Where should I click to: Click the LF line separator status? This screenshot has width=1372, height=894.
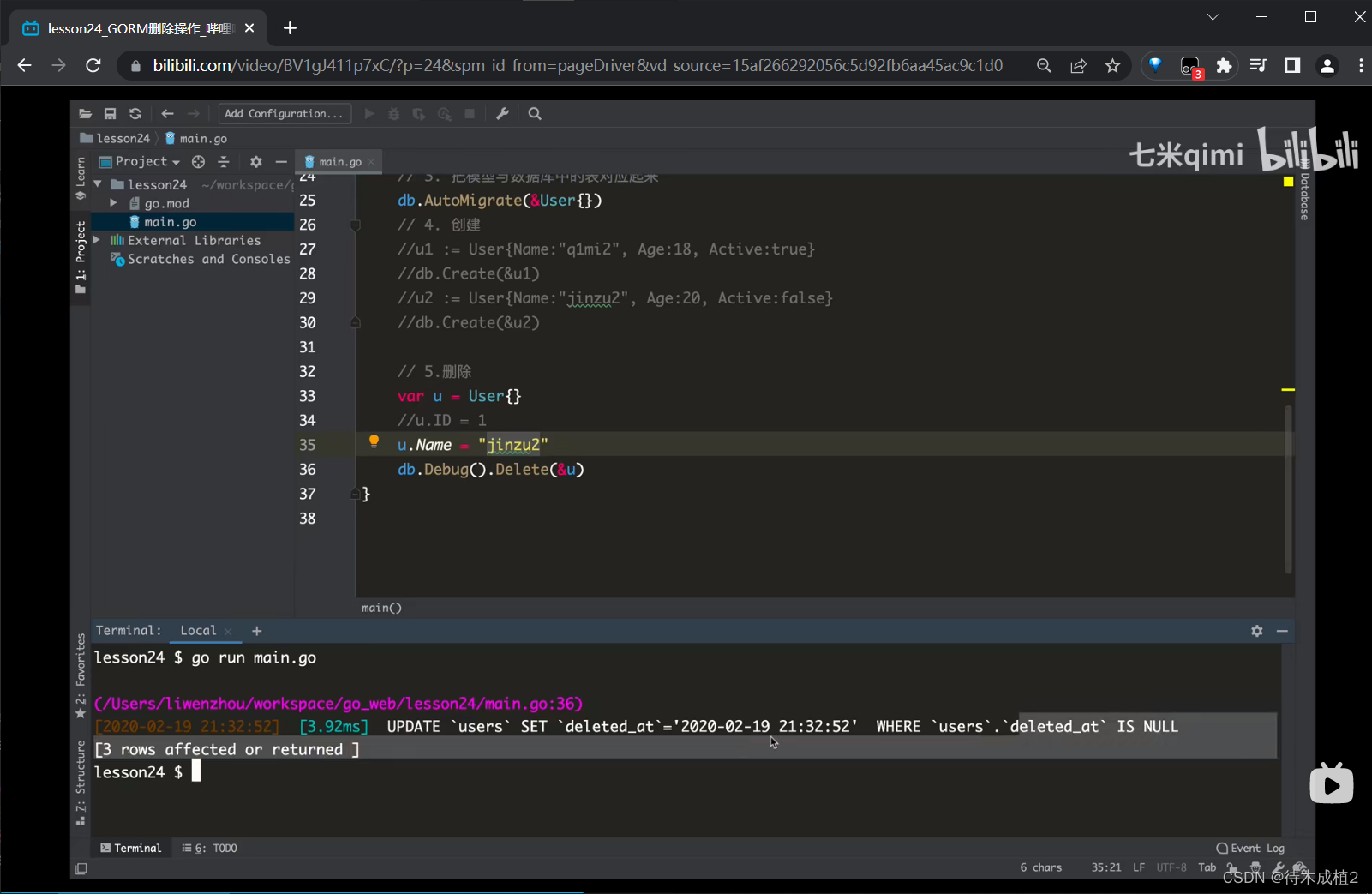[x=1139, y=867]
